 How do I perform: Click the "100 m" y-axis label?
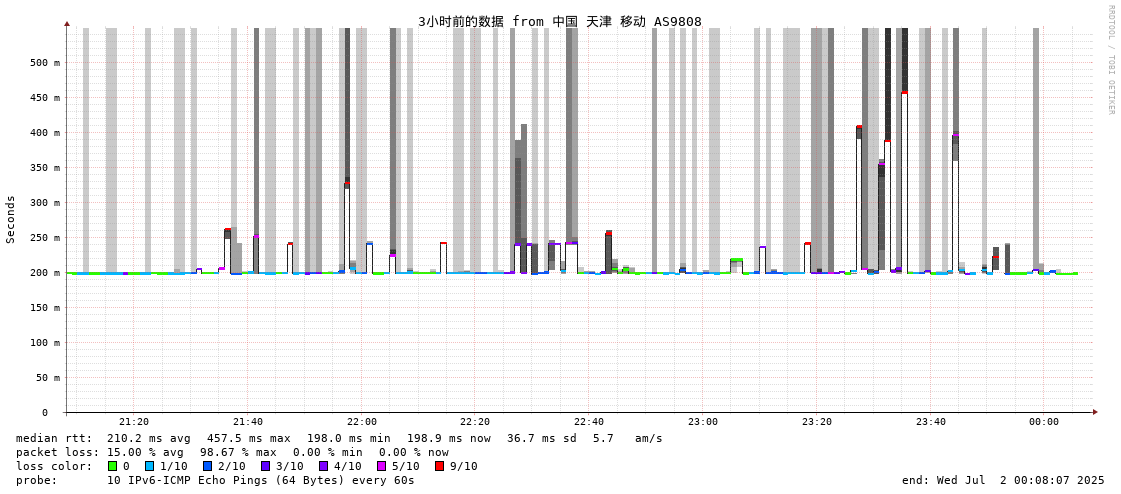[44, 343]
